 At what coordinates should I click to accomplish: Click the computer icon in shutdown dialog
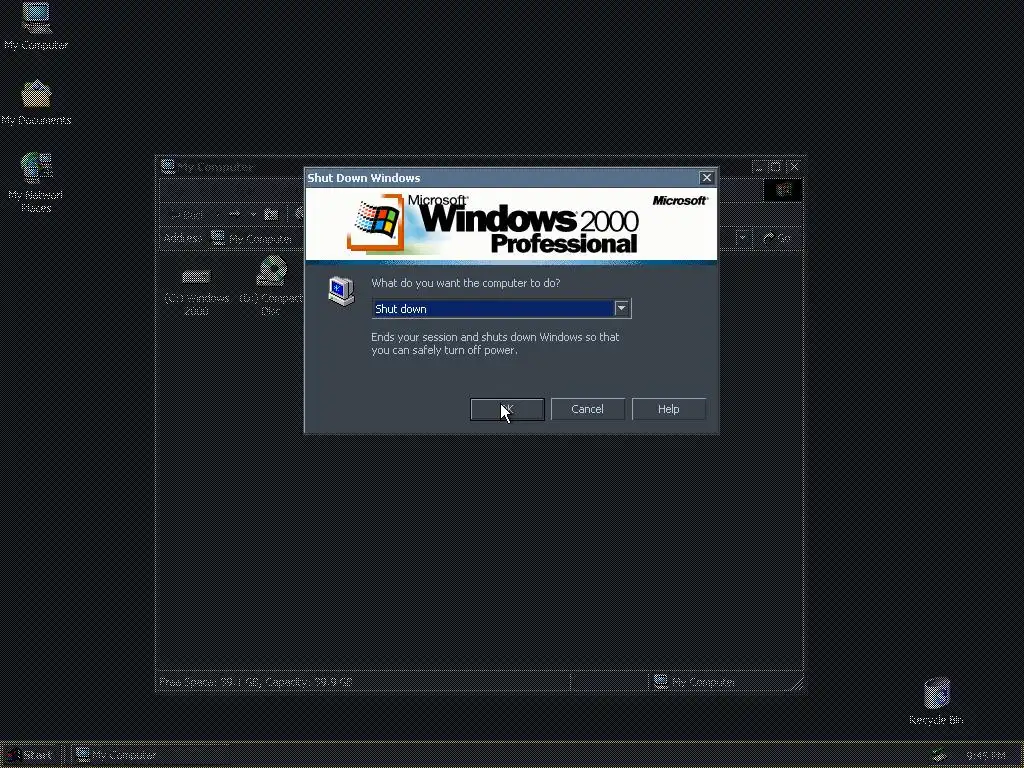click(x=341, y=291)
